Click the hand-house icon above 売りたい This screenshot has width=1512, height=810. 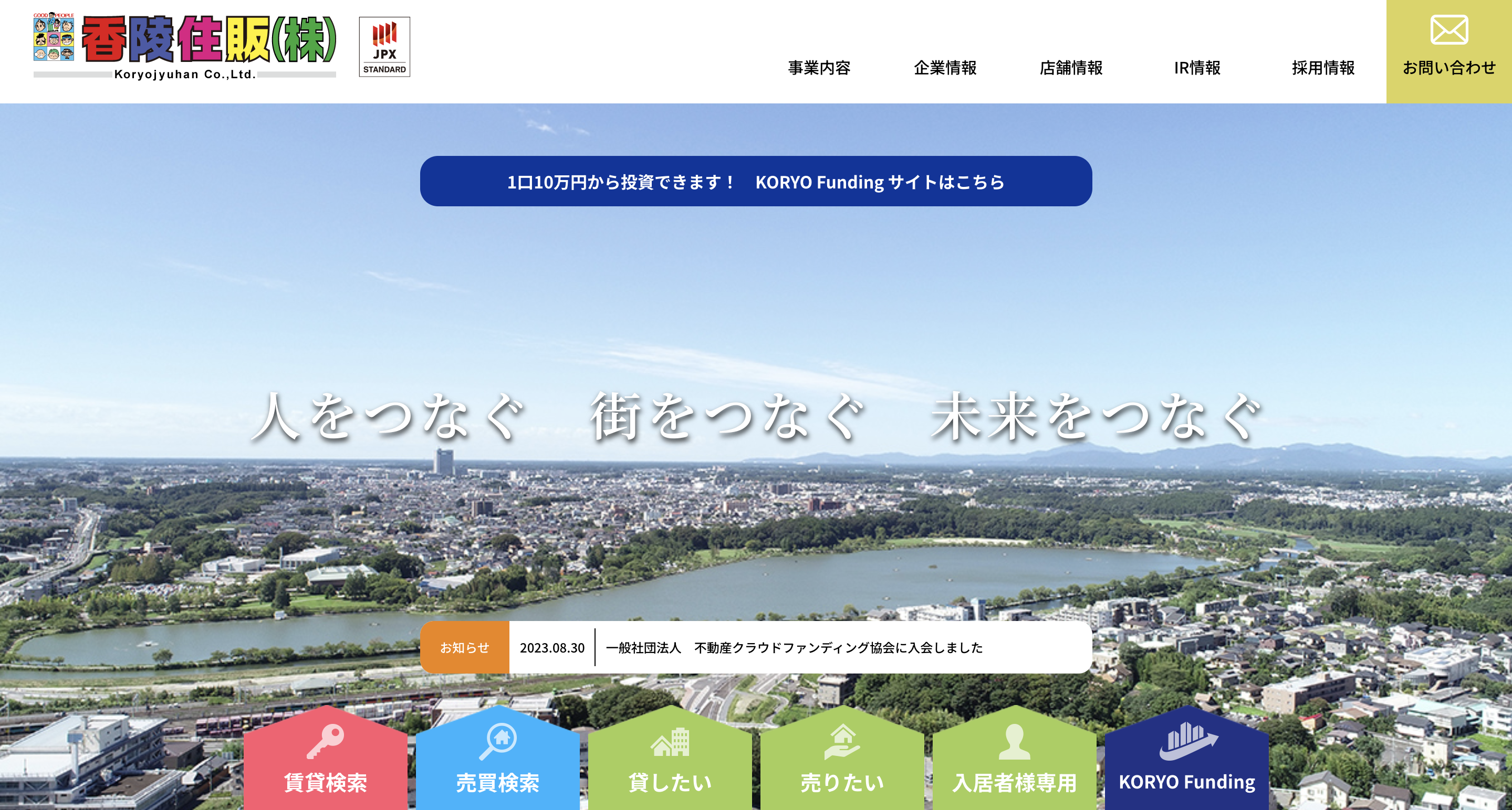[842, 741]
